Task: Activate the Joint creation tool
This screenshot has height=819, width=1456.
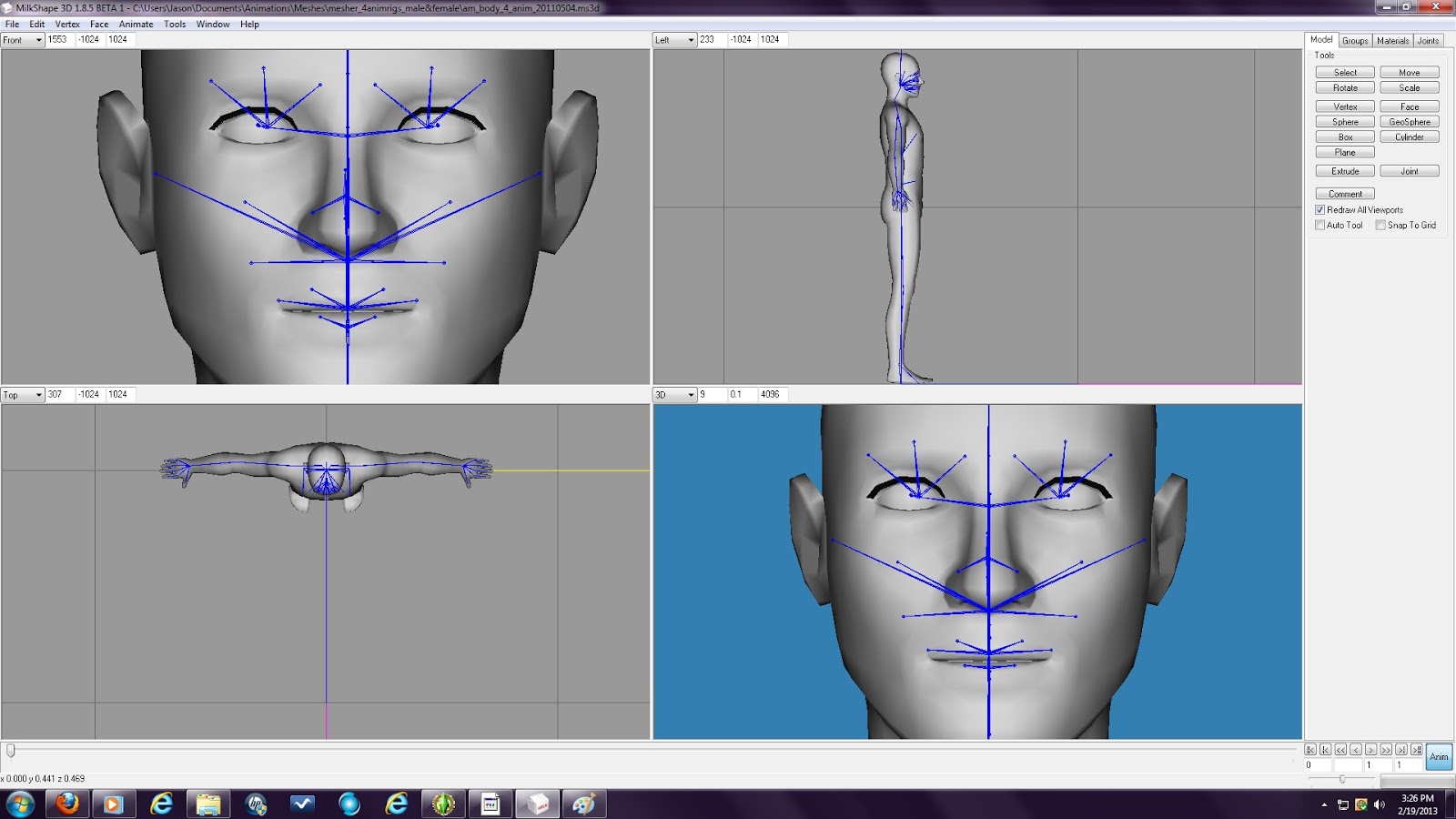Action: (1409, 170)
